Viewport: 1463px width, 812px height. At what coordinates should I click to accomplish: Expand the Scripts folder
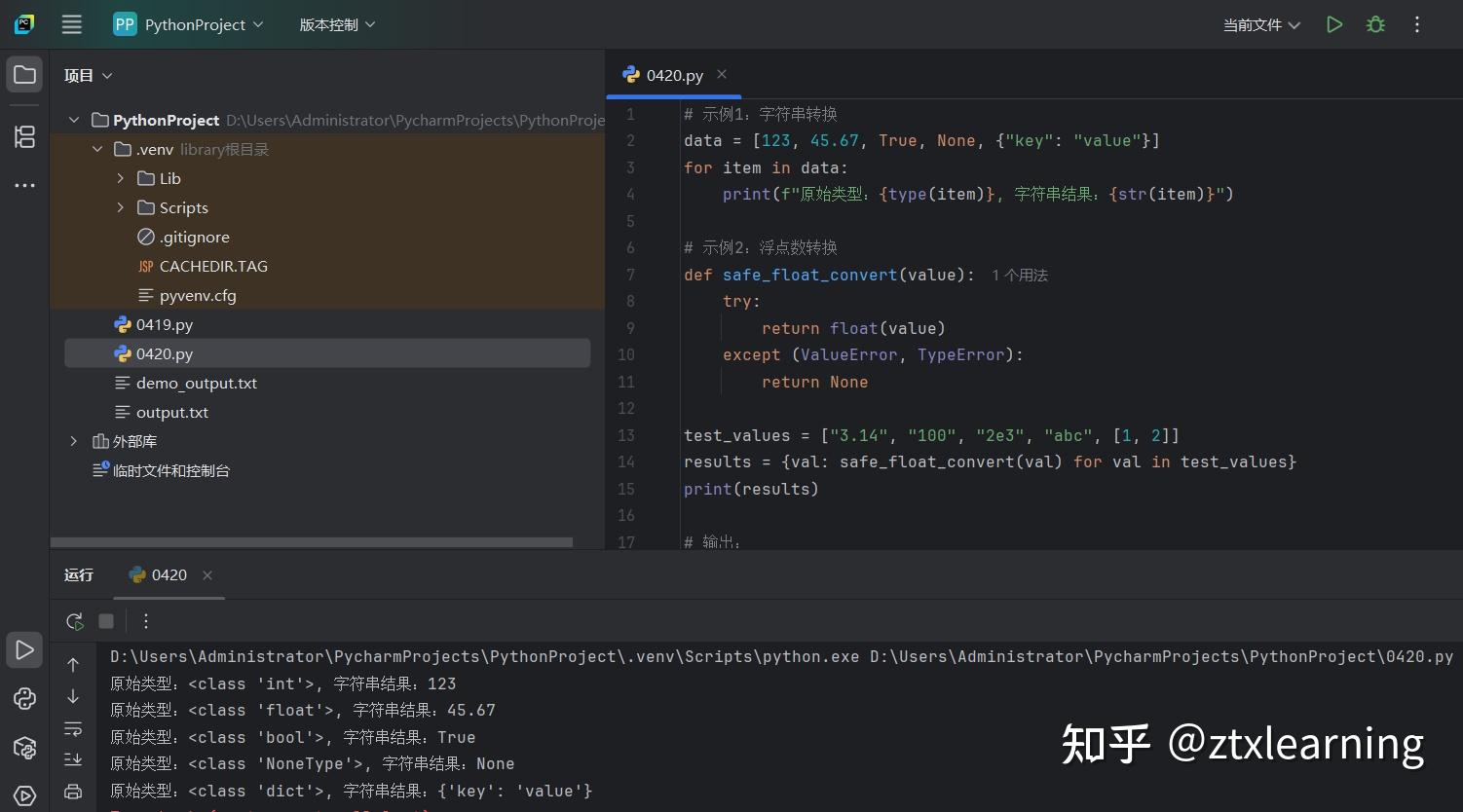120,207
